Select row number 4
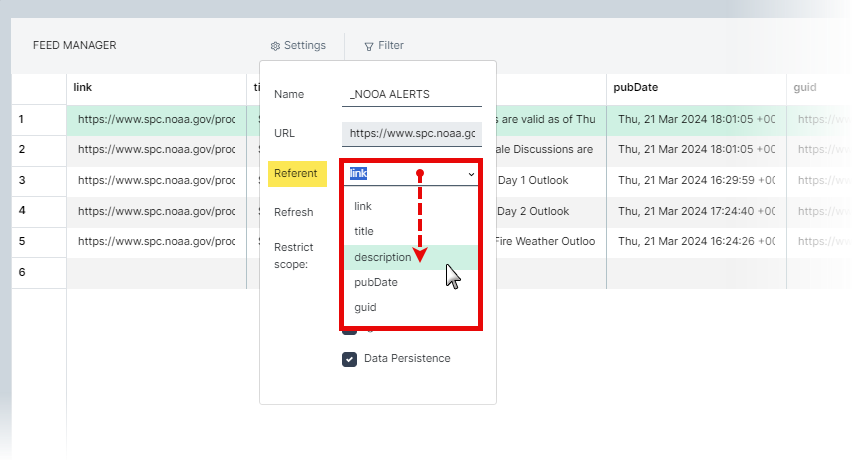853x461 pixels. pos(39,211)
